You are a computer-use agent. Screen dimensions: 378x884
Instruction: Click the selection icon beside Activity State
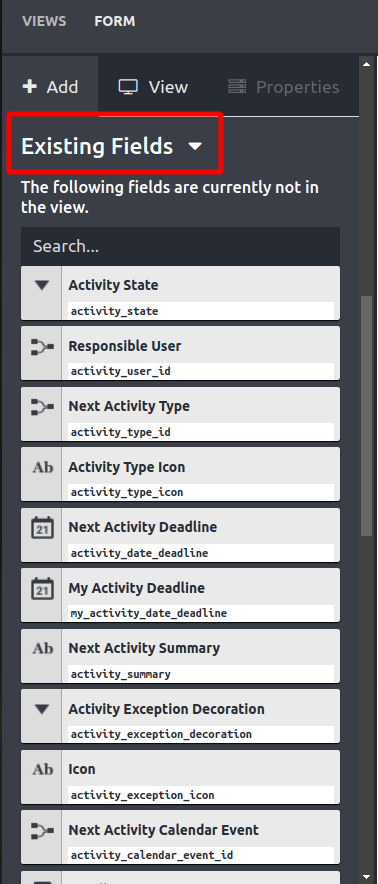(x=42, y=285)
